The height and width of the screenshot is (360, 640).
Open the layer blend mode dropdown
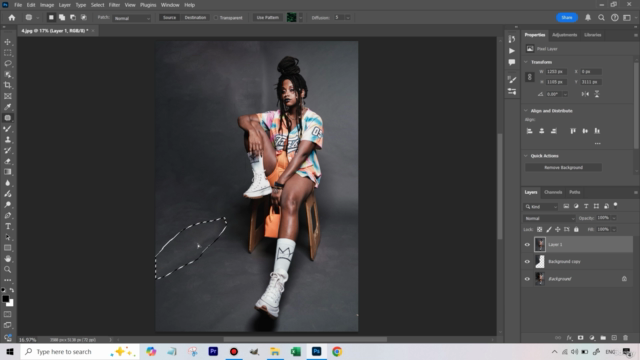pyautogui.click(x=549, y=218)
